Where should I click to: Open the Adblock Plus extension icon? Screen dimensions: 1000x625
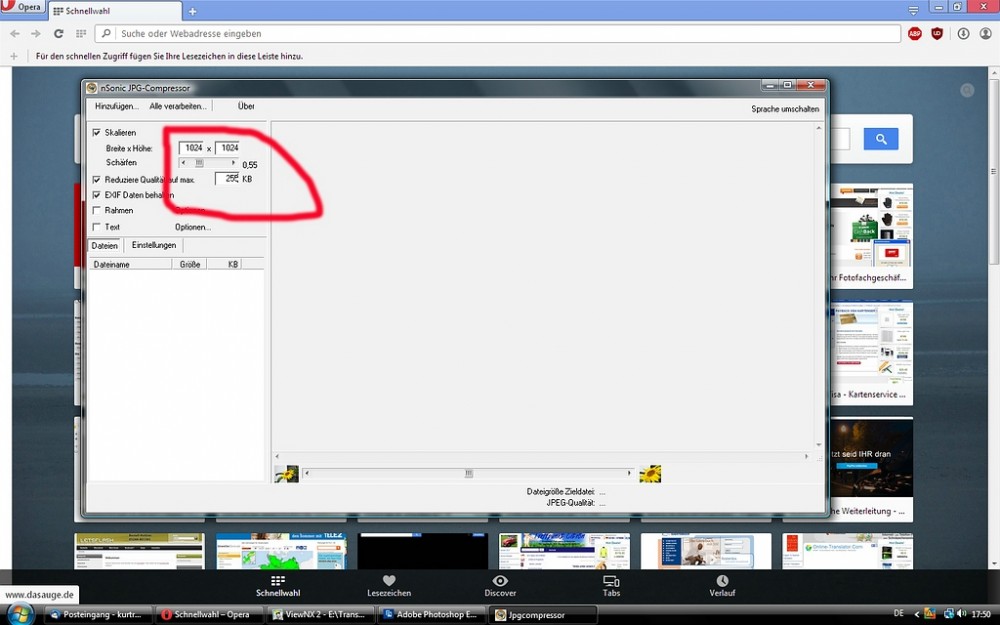point(915,34)
